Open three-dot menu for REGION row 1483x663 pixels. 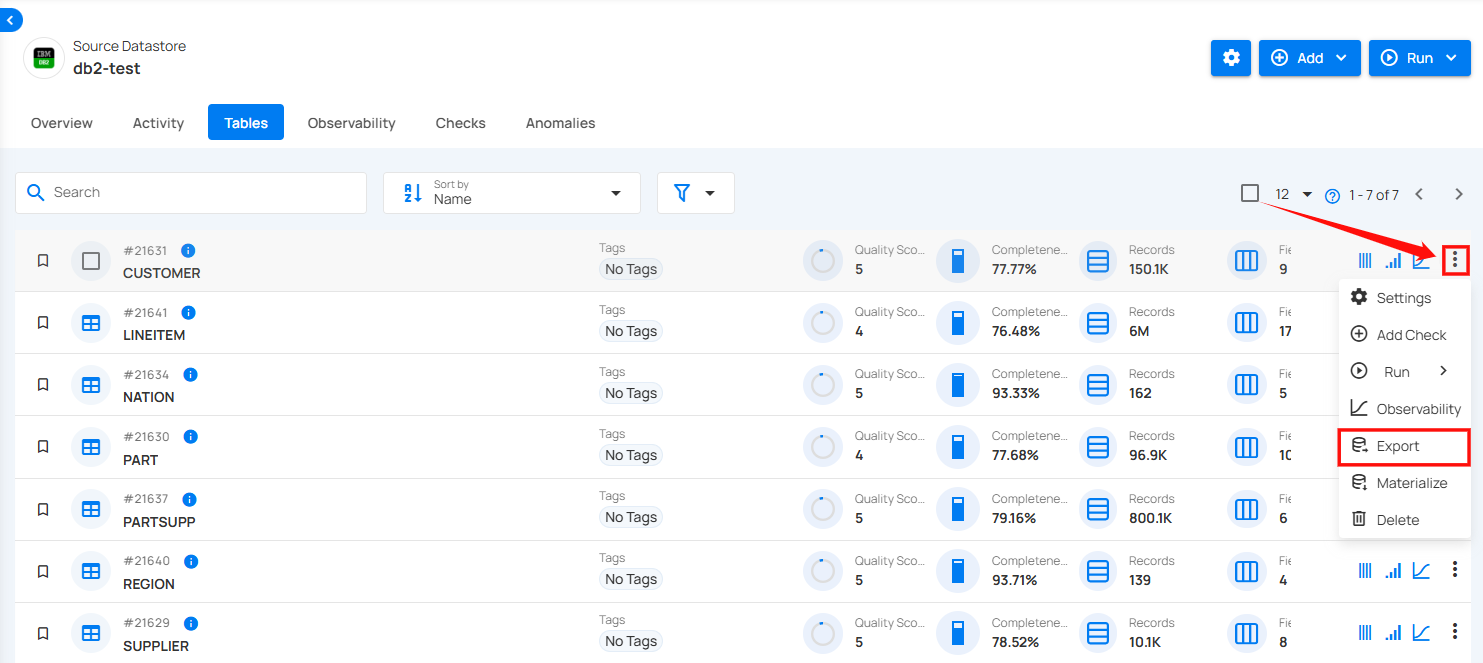click(1455, 571)
